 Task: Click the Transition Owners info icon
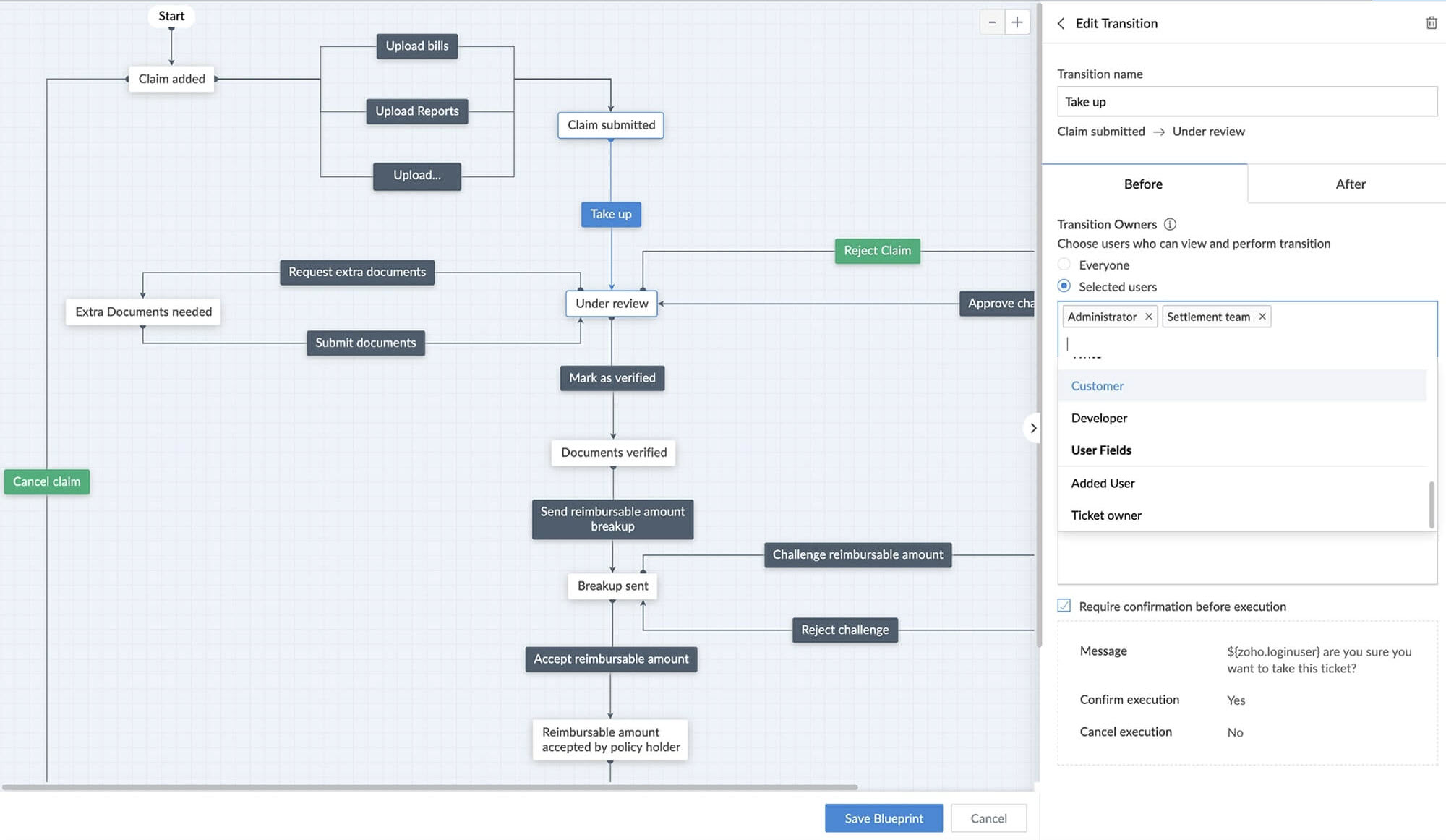click(1170, 224)
